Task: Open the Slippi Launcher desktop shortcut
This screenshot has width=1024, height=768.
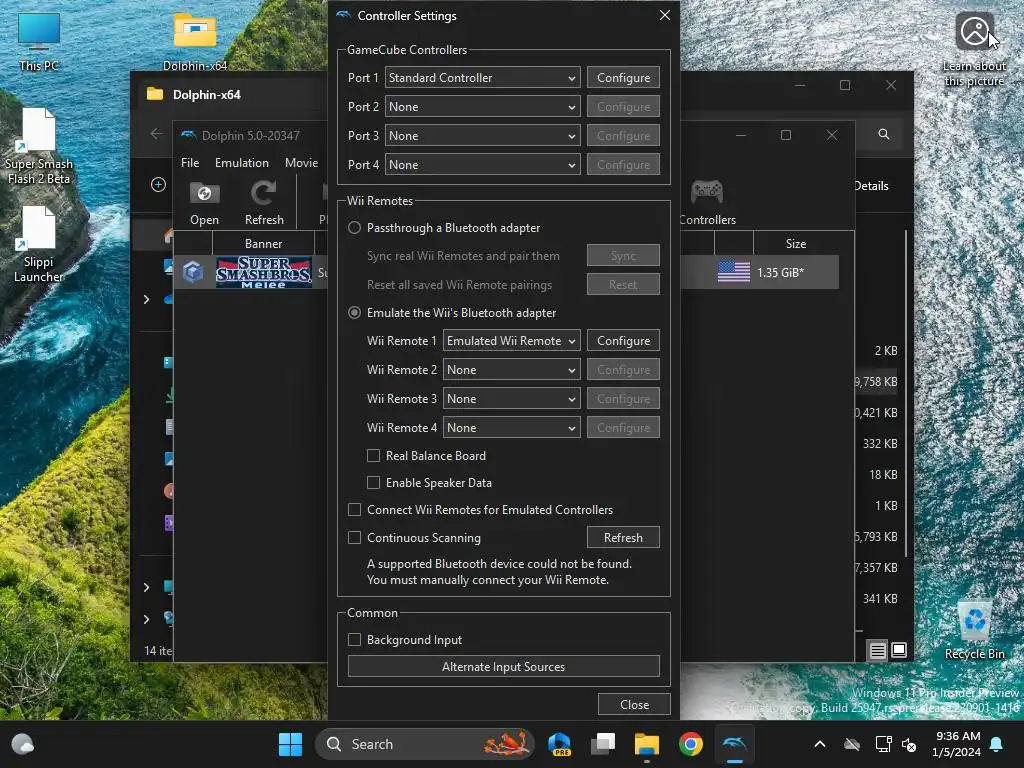Action: (x=39, y=244)
